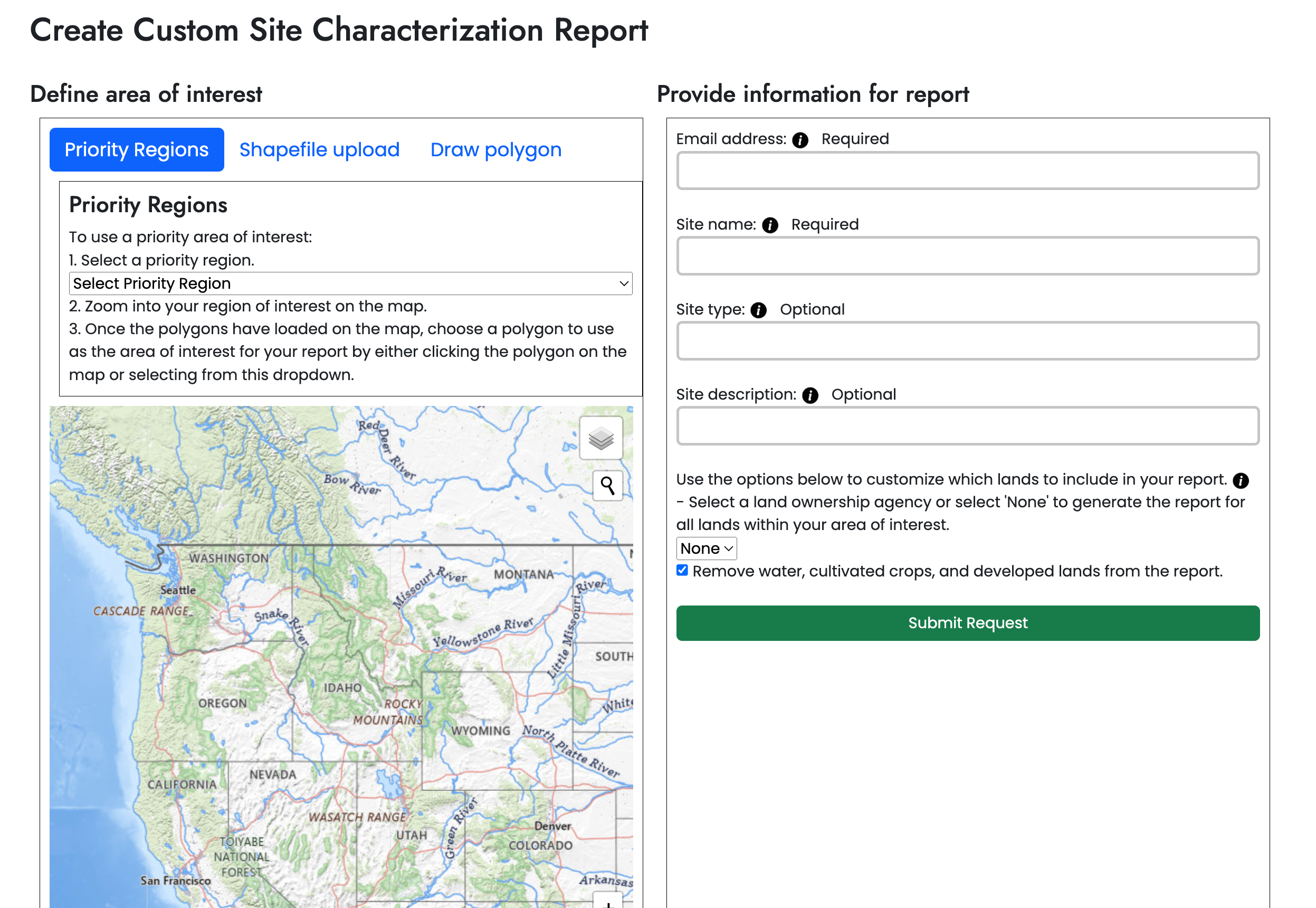The height and width of the screenshot is (908, 1316).
Task: Click the Site description info icon
Action: coord(810,395)
